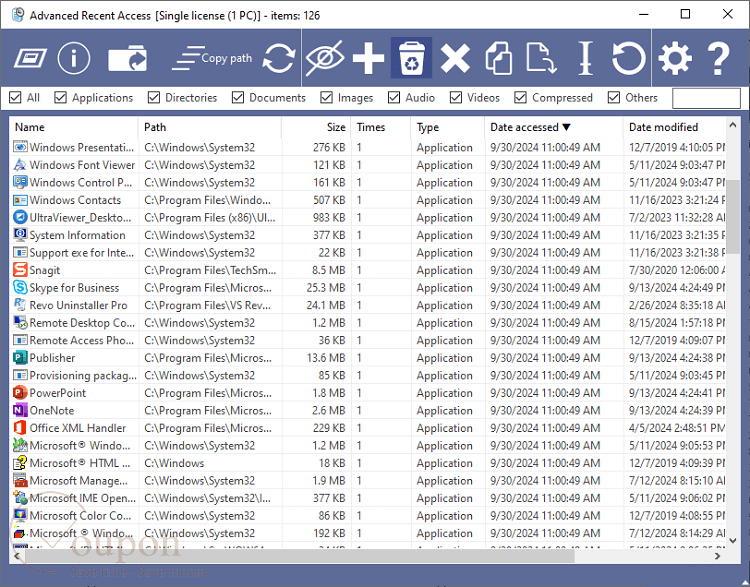Image resolution: width=750 pixels, height=587 pixels.
Task: Click the Publisher application icon
Action: point(20,358)
